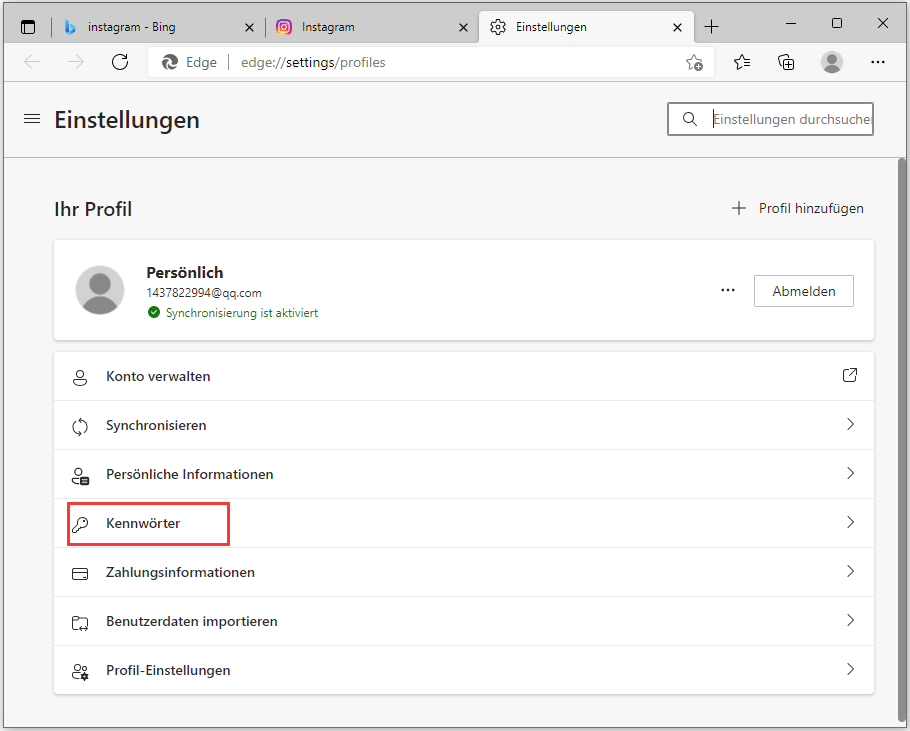Click the browser refresh icon
The width and height of the screenshot is (910, 731).
(120, 62)
